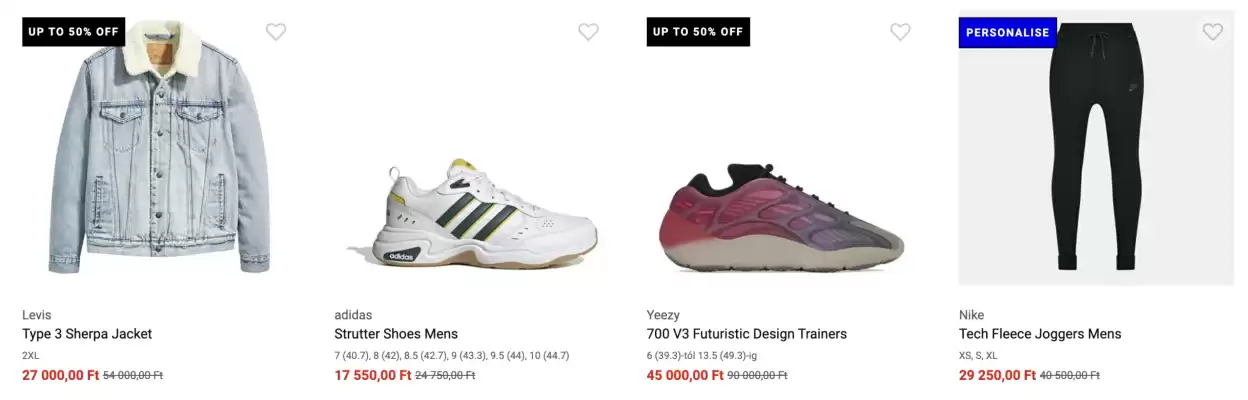Click the 17 550,00 Ft adidas price
Image resolution: width=1248 pixels, height=400 pixels.
coord(373,375)
